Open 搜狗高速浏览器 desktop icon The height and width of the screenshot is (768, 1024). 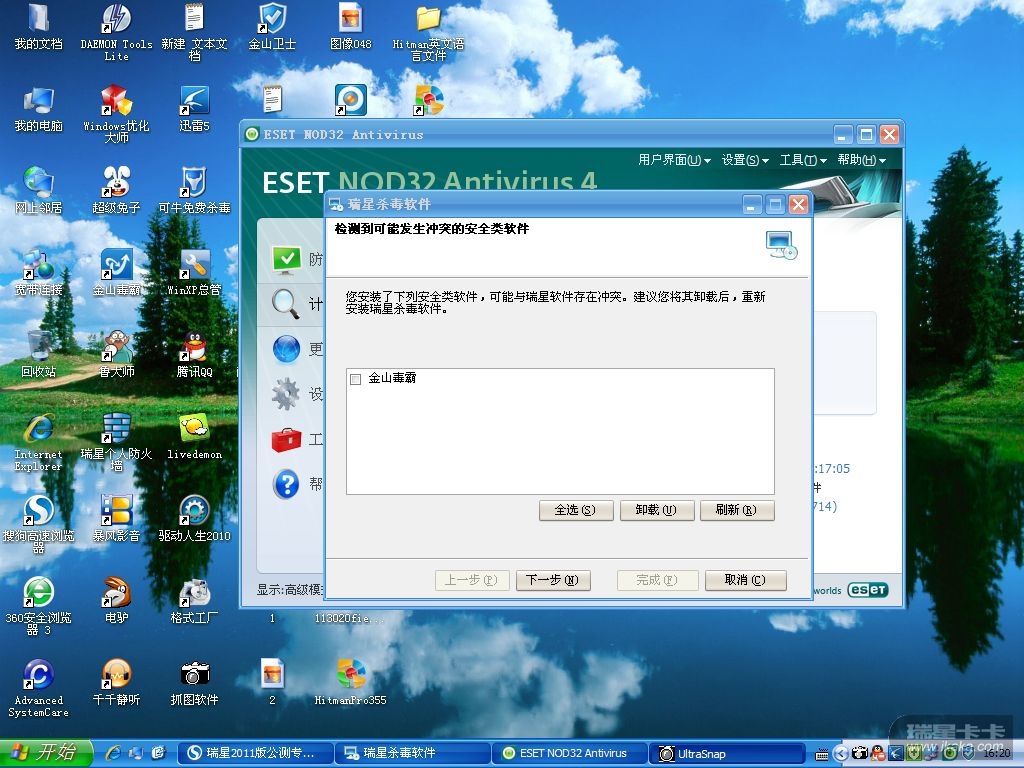(39, 524)
